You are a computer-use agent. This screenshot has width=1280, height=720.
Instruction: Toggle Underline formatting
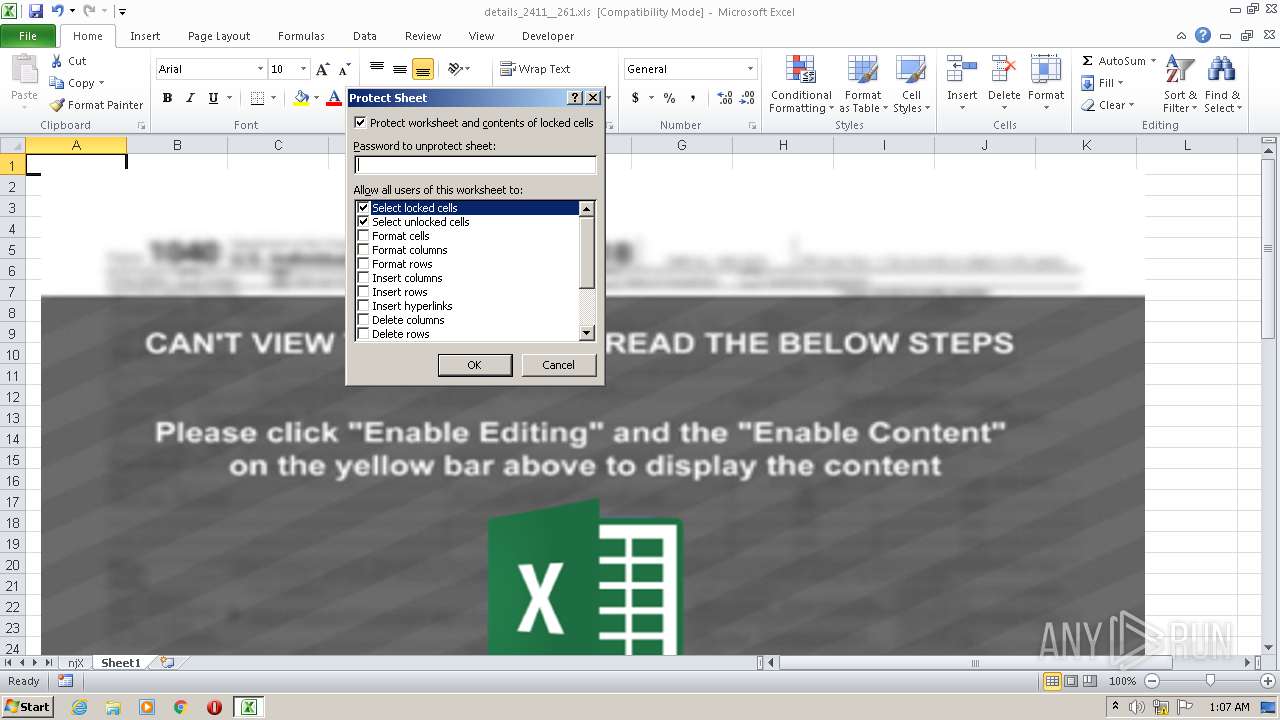pyautogui.click(x=213, y=98)
